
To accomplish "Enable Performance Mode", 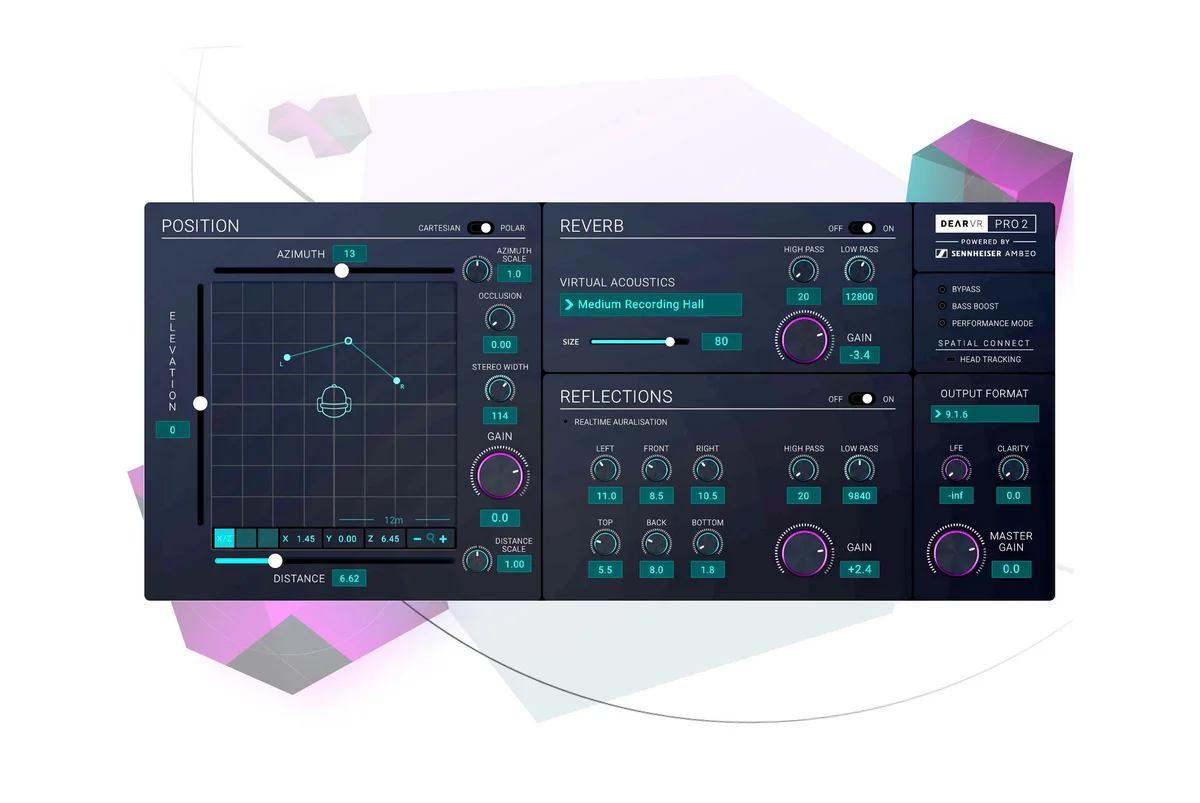I will click(941, 323).
